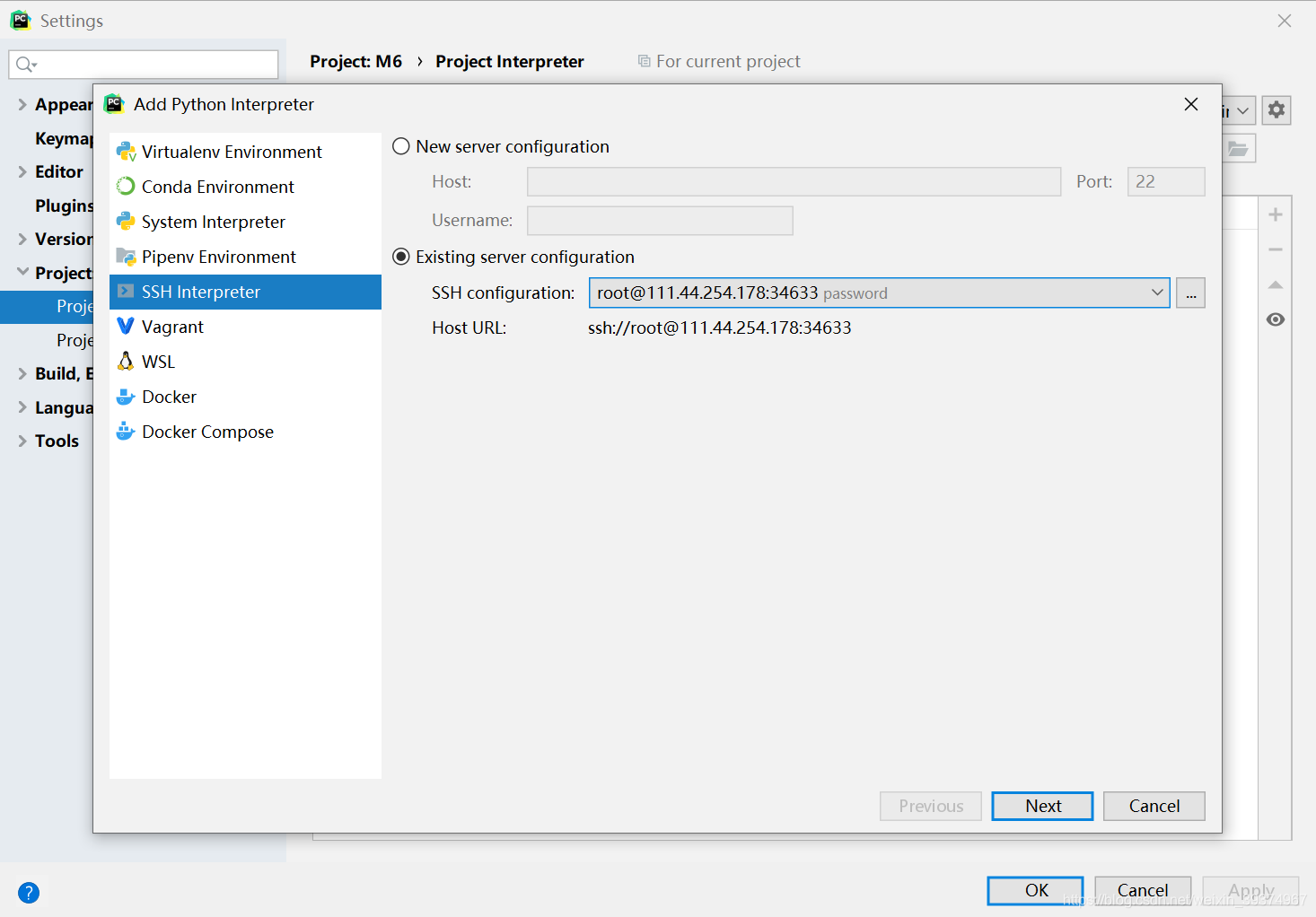
Task: Click the Port input field
Action: point(1166,181)
